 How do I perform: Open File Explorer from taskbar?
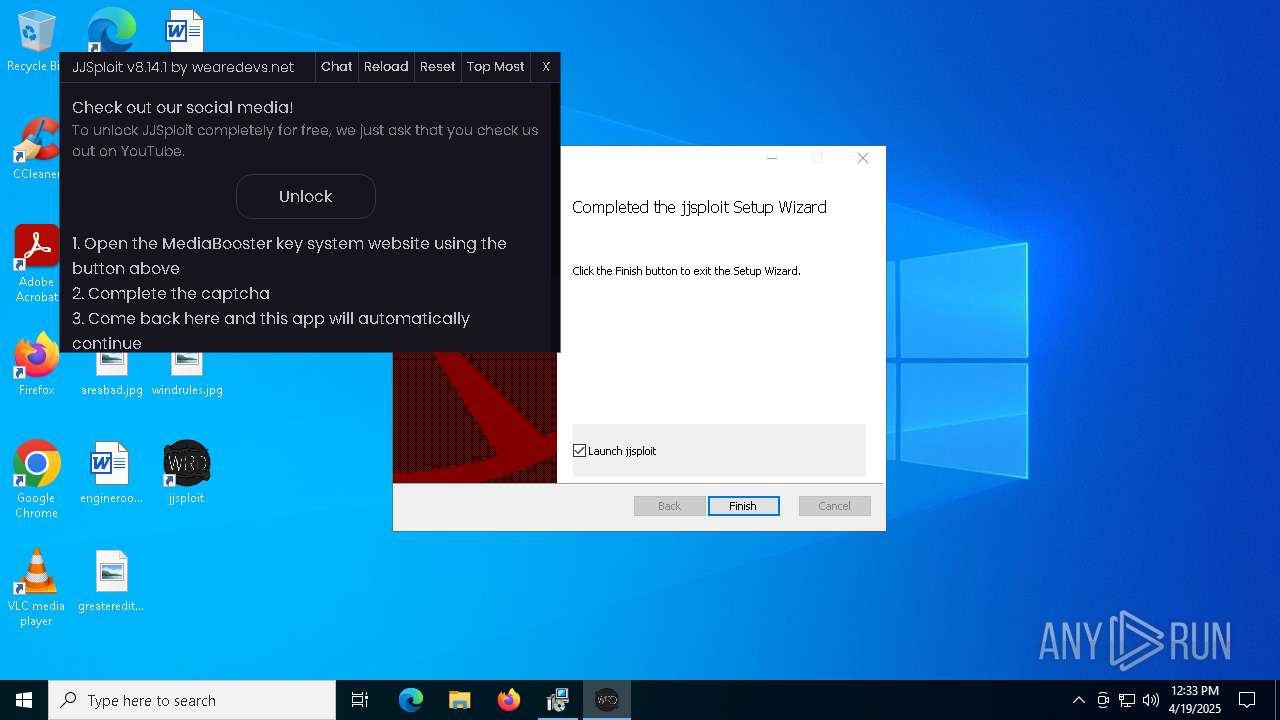[x=460, y=700]
